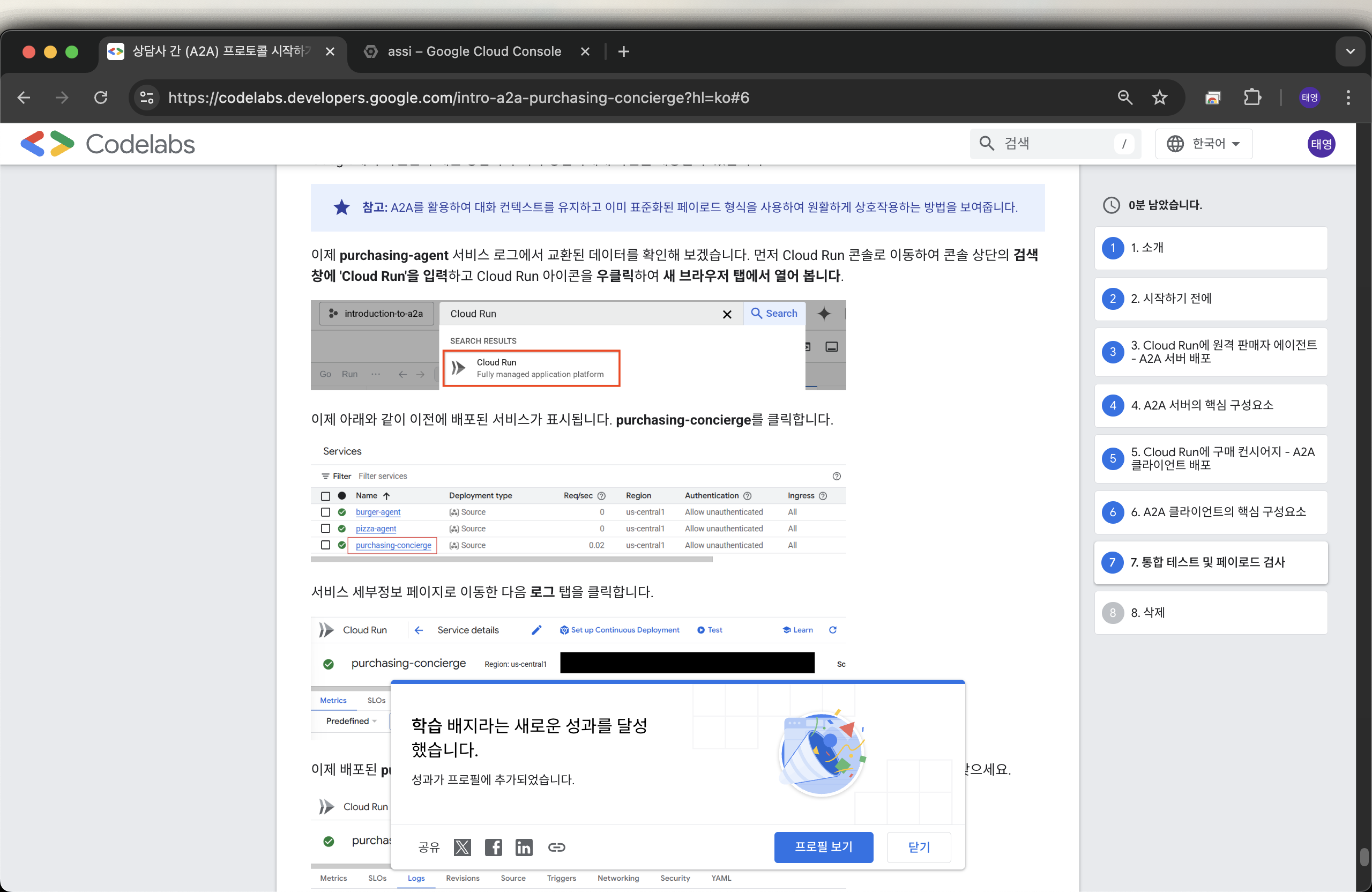Go back with the browser back arrow
Viewport: 1372px width, 892px height.
point(24,98)
